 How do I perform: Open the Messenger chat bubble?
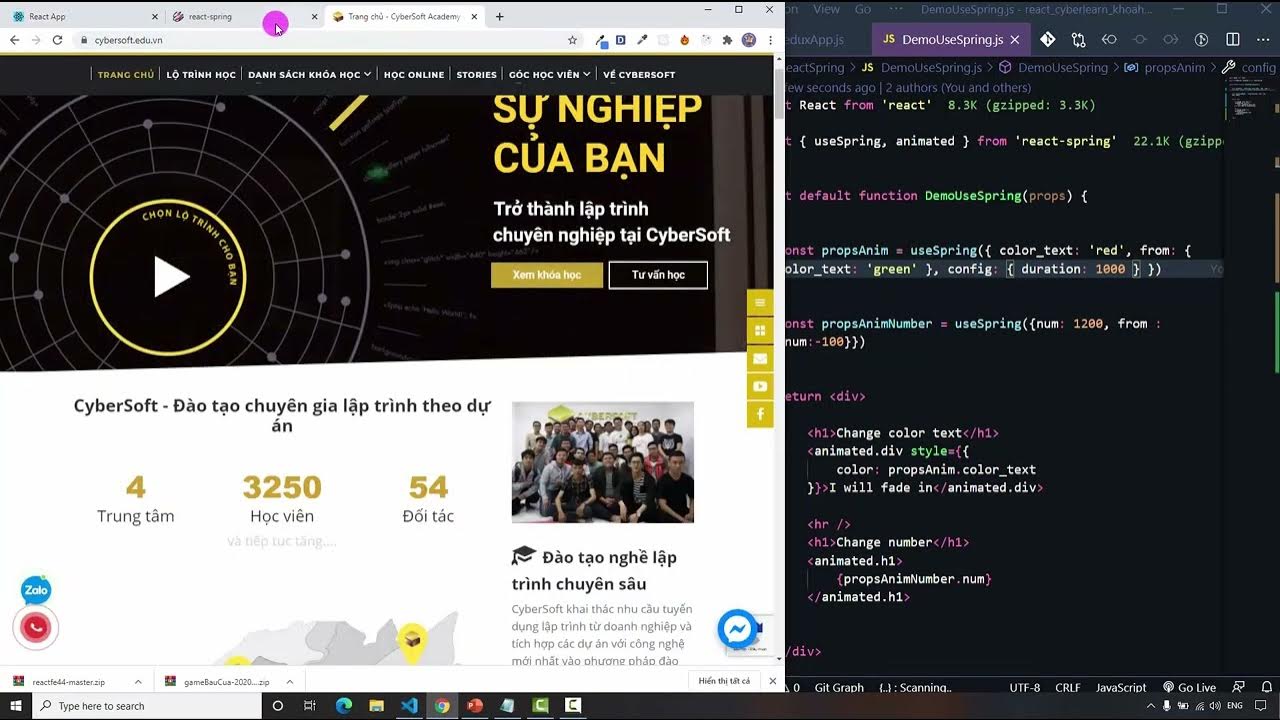[x=738, y=629]
